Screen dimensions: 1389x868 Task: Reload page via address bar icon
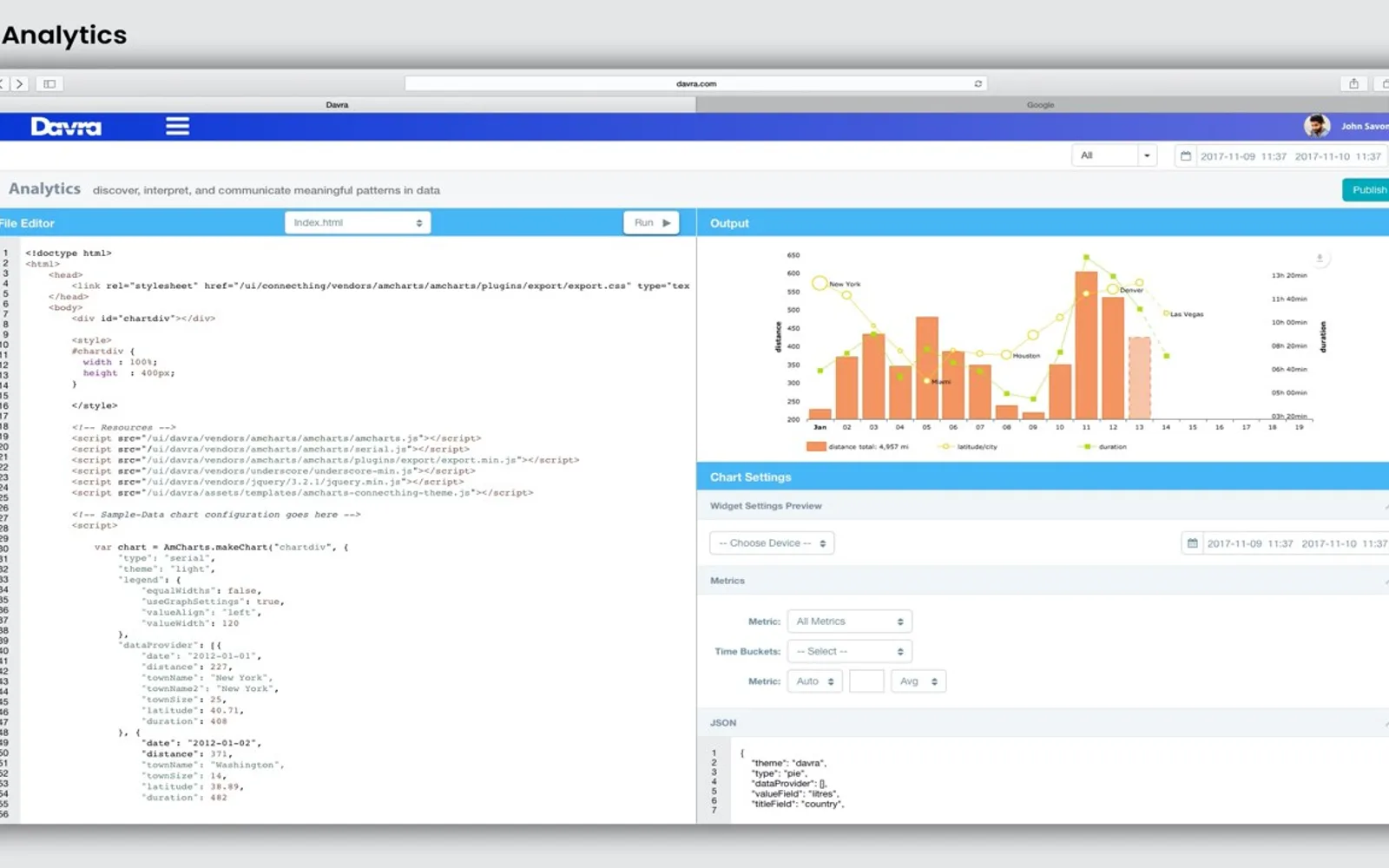click(978, 84)
